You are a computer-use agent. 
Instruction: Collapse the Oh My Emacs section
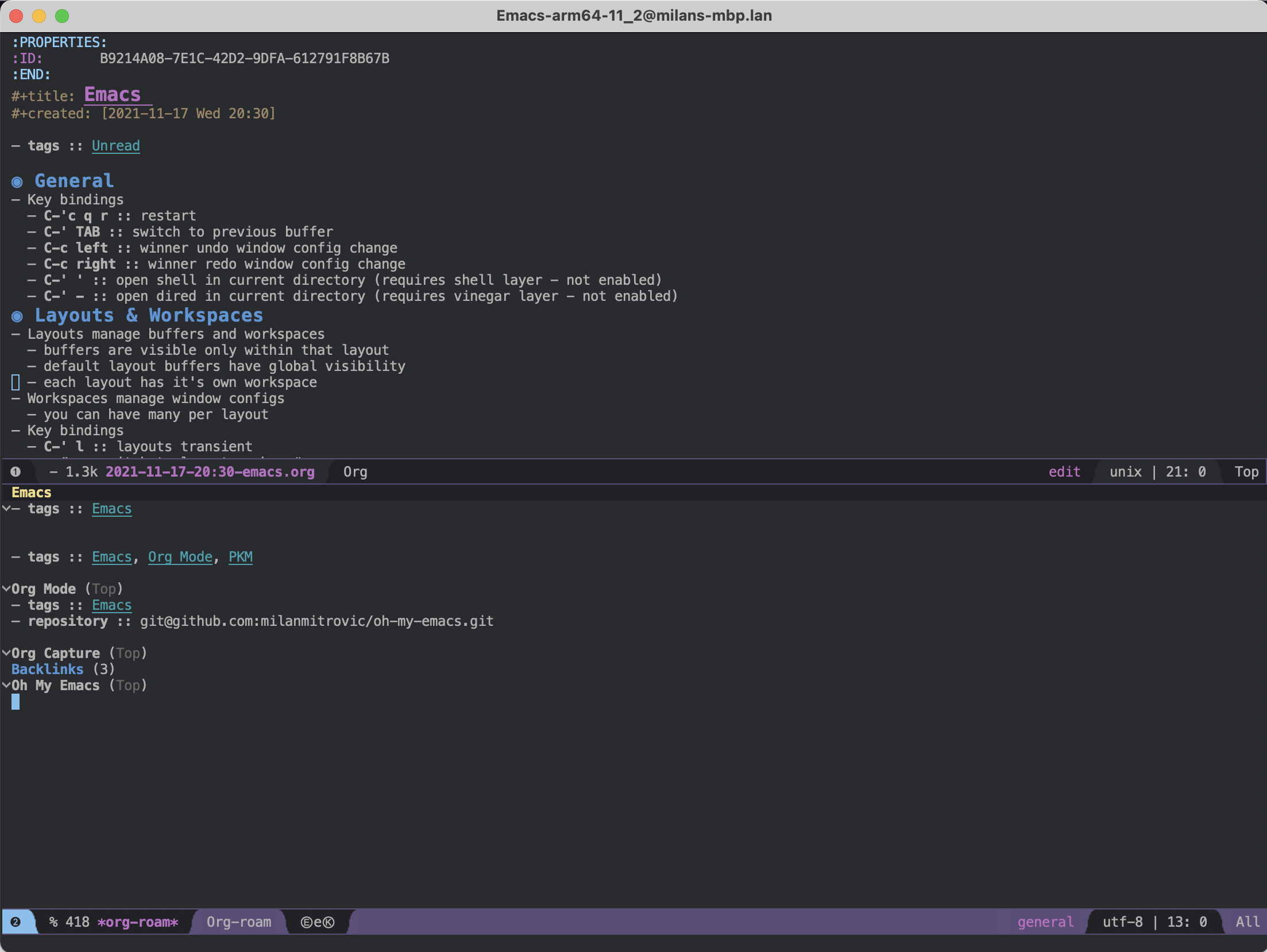[6, 685]
